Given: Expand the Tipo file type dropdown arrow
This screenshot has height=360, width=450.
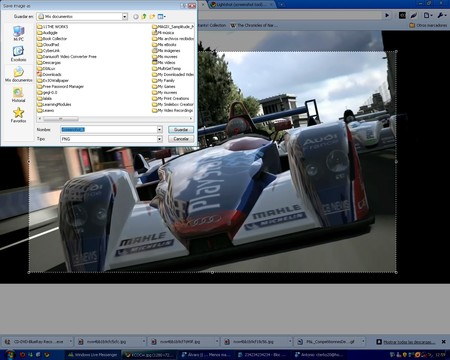Looking at the screenshot, I should (160, 139).
